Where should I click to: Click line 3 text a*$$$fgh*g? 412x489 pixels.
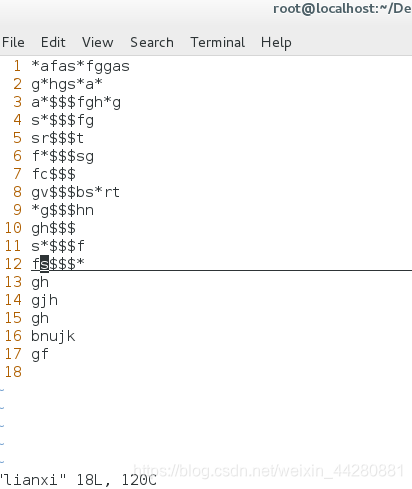click(76, 102)
